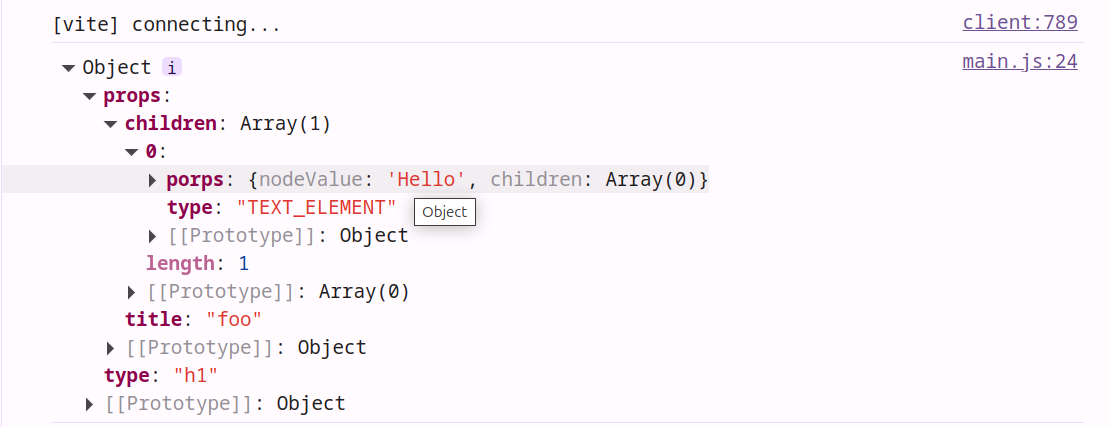The width and height of the screenshot is (1110, 427).
Task: Expand the [[Prototype]]: Array(0) entry
Action: [x=132, y=292]
